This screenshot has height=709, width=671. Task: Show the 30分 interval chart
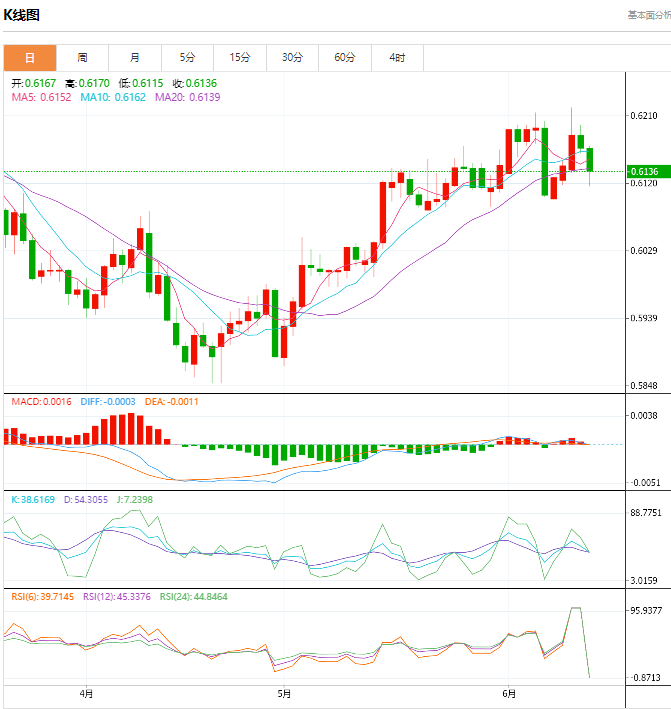[x=292, y=58]
